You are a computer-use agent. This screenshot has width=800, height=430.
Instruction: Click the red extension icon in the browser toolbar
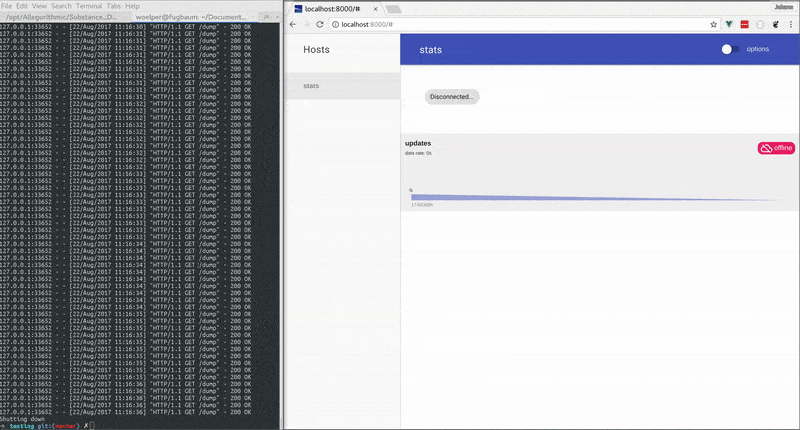pyautogui.click(x=744, y=24)
